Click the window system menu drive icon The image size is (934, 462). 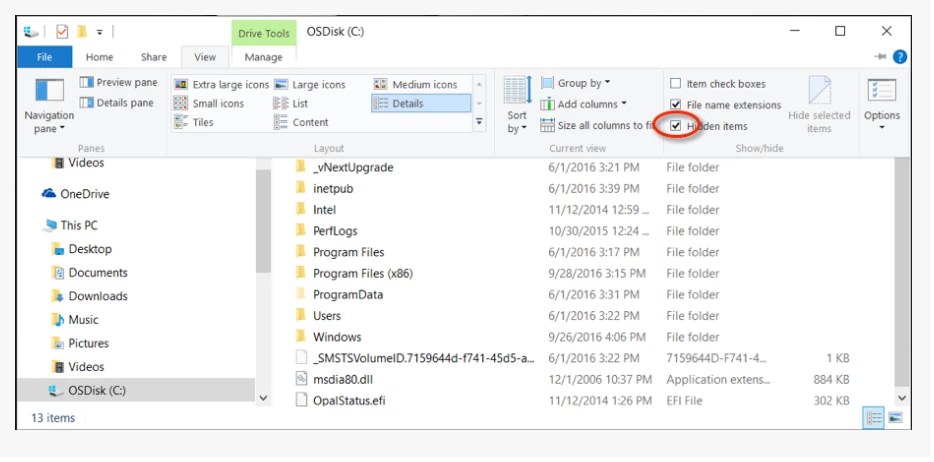(32, 32)
